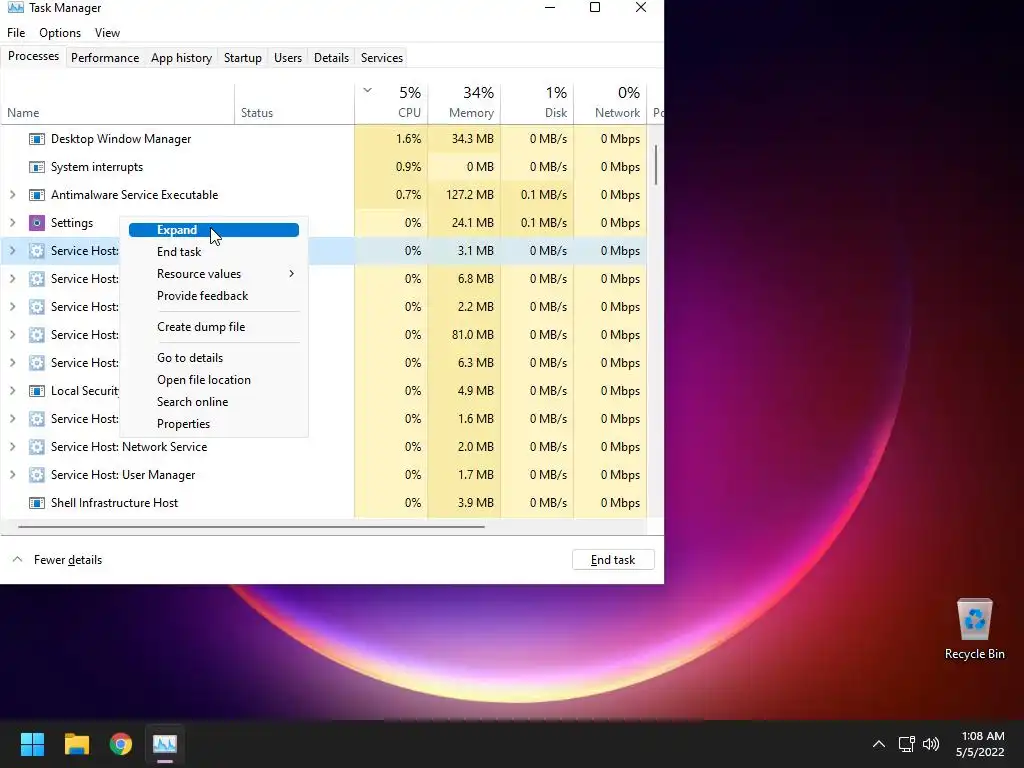Switch to the Services tab

pos(382,57)
